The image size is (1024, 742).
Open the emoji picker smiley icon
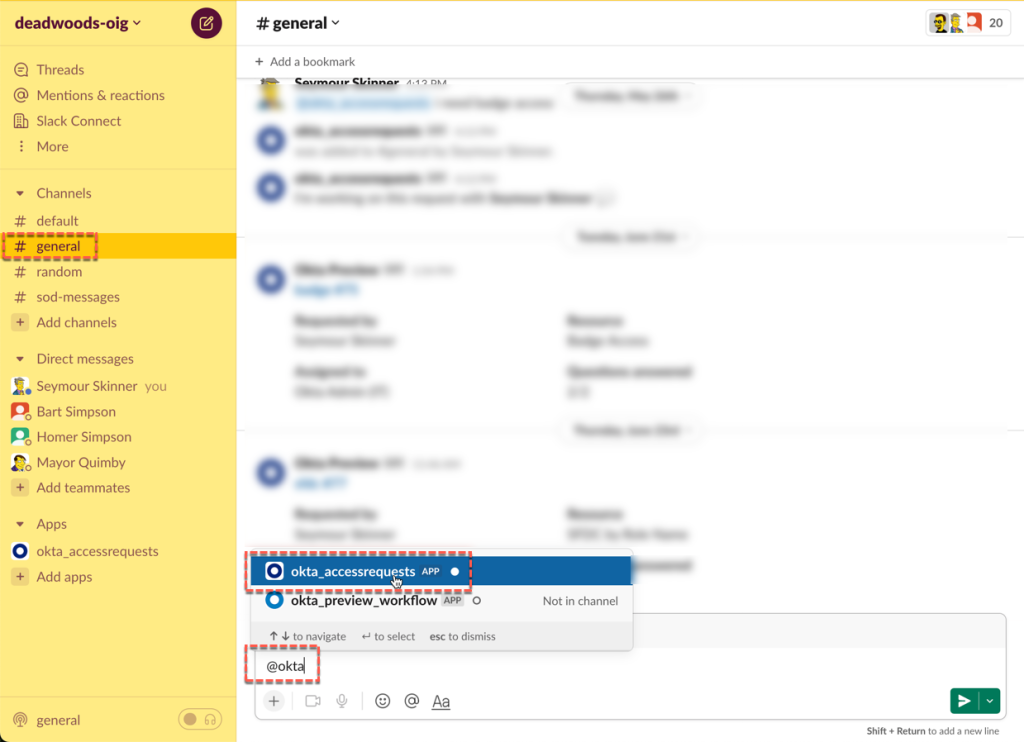point(383,701)
